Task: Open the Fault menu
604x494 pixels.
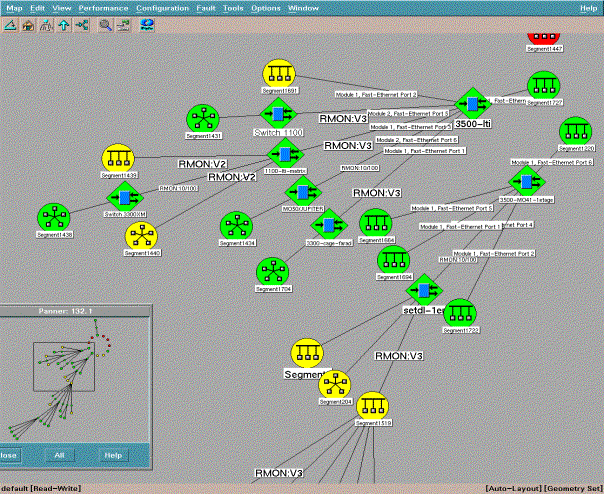Action: click(206, 8)
